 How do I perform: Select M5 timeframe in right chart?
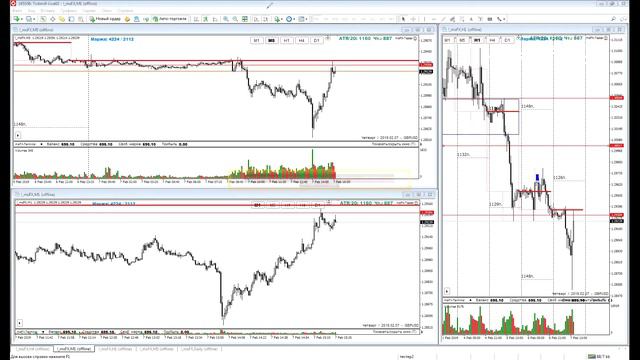click(x=462, y=40)
